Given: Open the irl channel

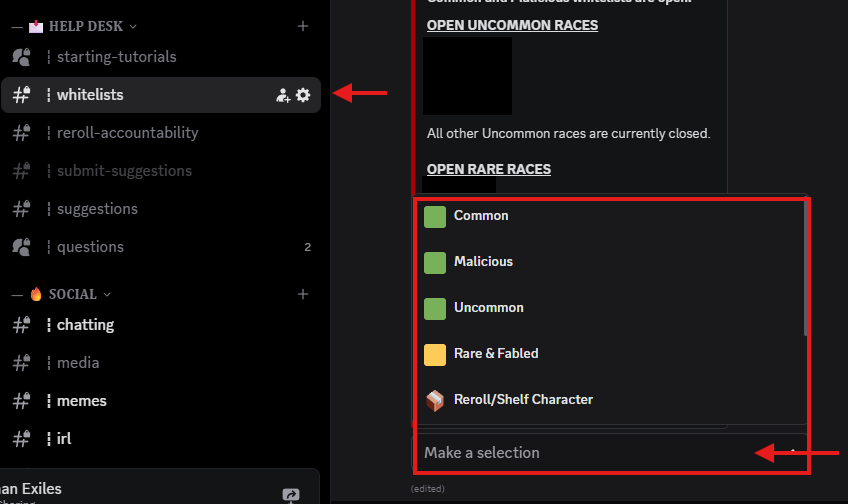Looking at the screenshot, I should (161, 439).
